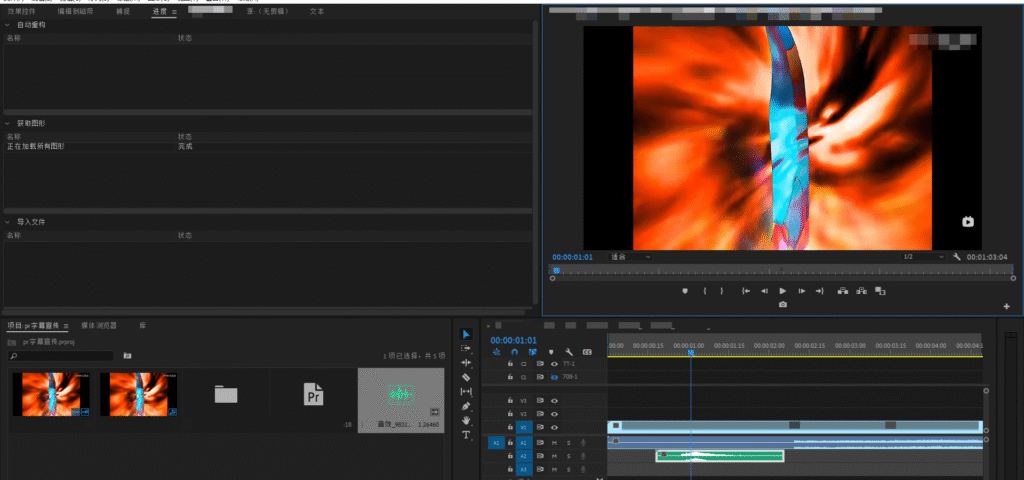Switch to the 媒体浏览器 tab
This screenshot has width=1024, height=480.
click(99, 325)
